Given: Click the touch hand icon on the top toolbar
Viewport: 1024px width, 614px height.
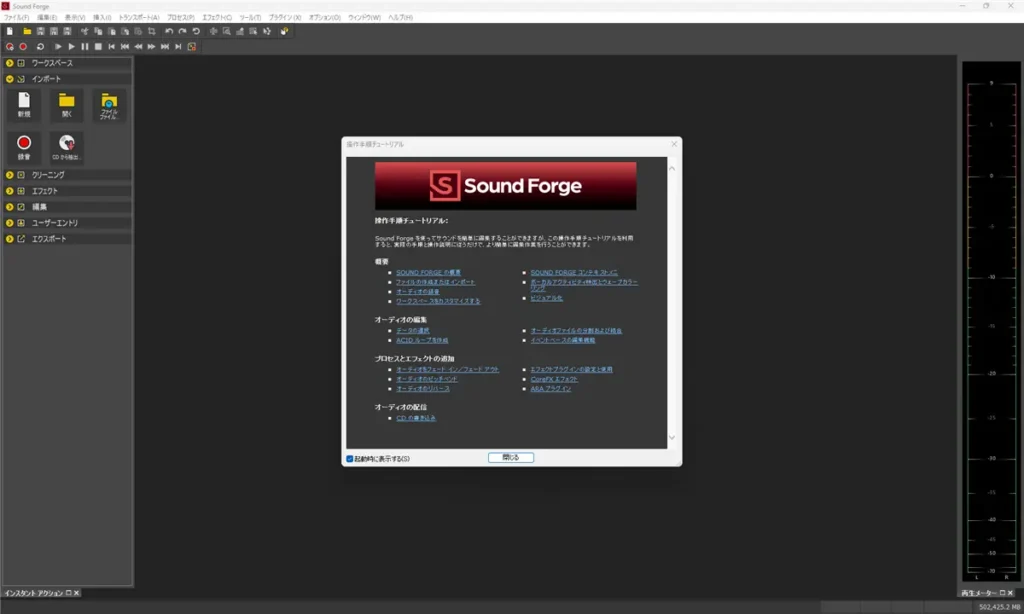Looking at the screenshot, I should tap(285, 31).
